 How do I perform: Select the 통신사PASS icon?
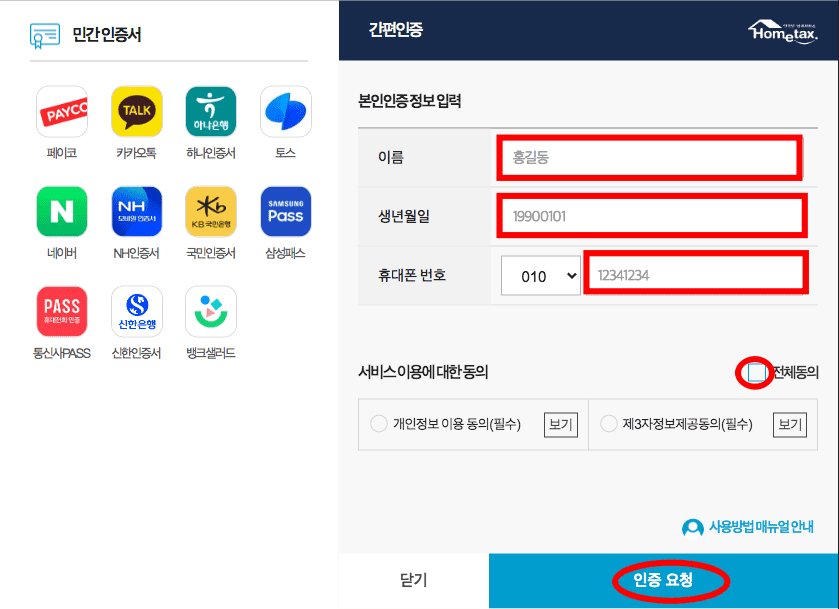62,311
